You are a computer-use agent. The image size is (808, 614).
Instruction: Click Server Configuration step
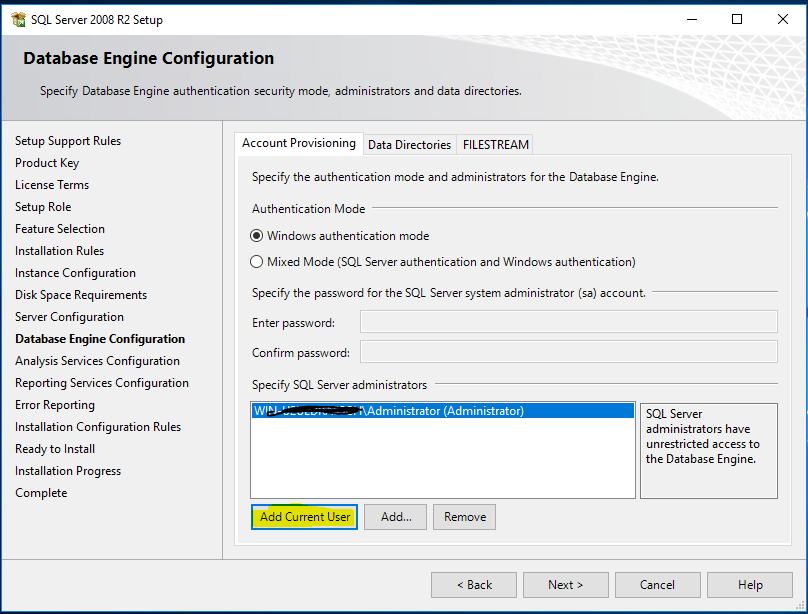point(70,317)
